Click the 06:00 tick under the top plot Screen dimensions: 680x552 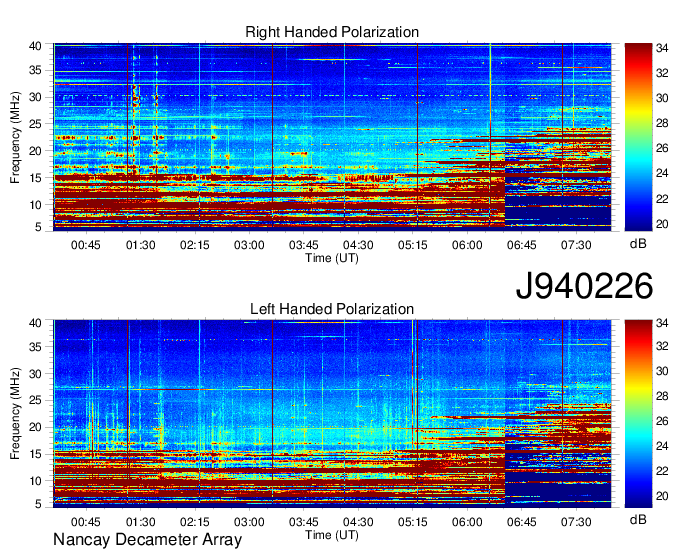467,245
